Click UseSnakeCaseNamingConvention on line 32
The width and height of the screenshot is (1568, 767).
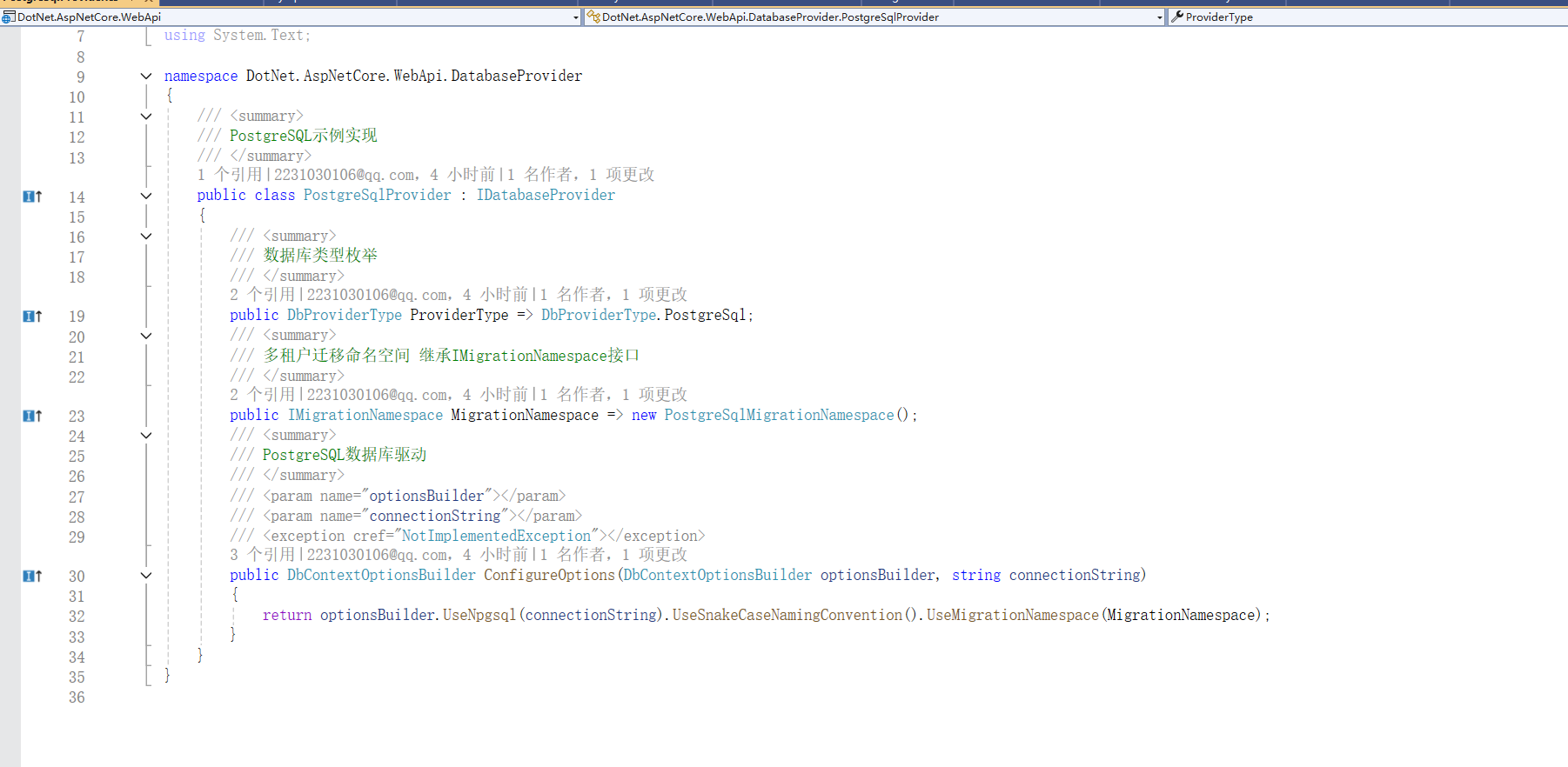click(787, 616)
